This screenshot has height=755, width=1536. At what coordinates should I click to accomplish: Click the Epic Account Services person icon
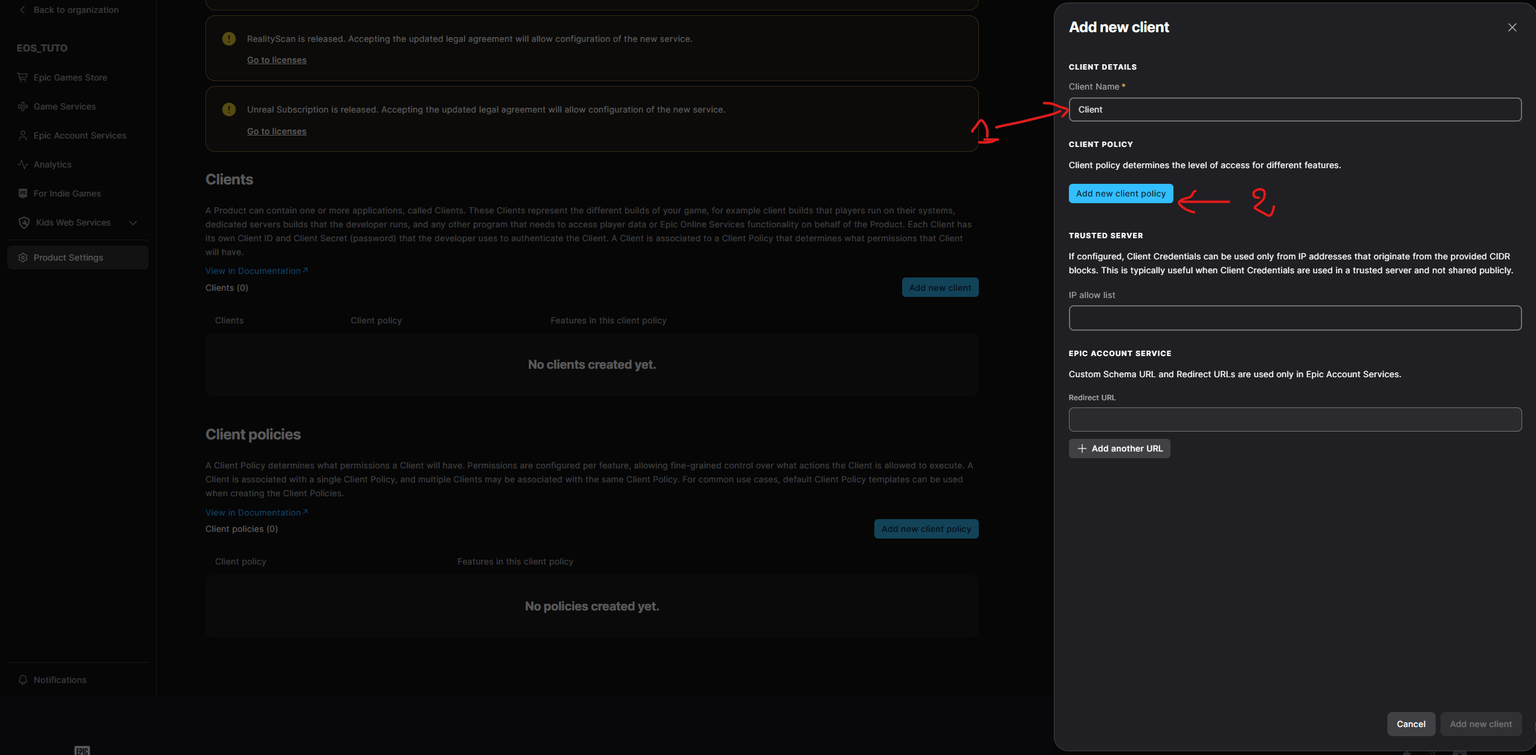click(21, 135)
